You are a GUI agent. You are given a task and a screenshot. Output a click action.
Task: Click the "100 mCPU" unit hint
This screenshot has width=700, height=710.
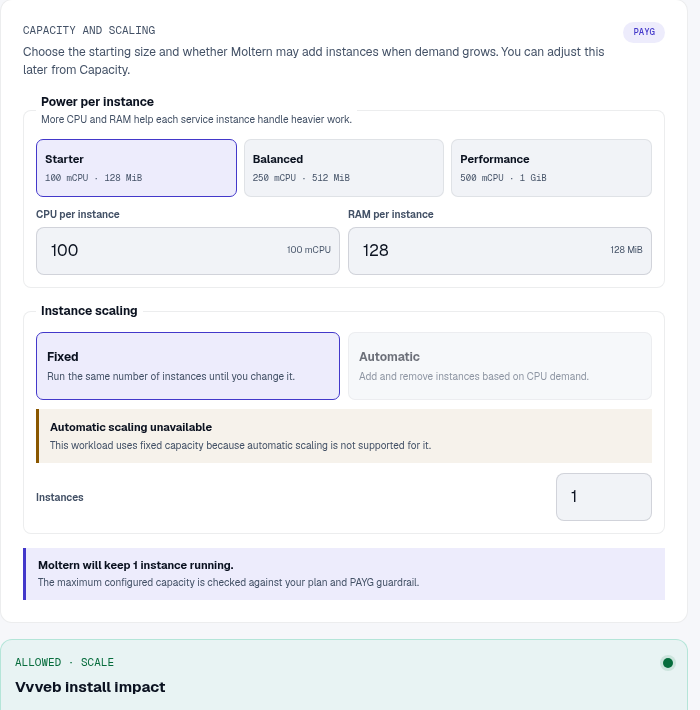(309, 250)
